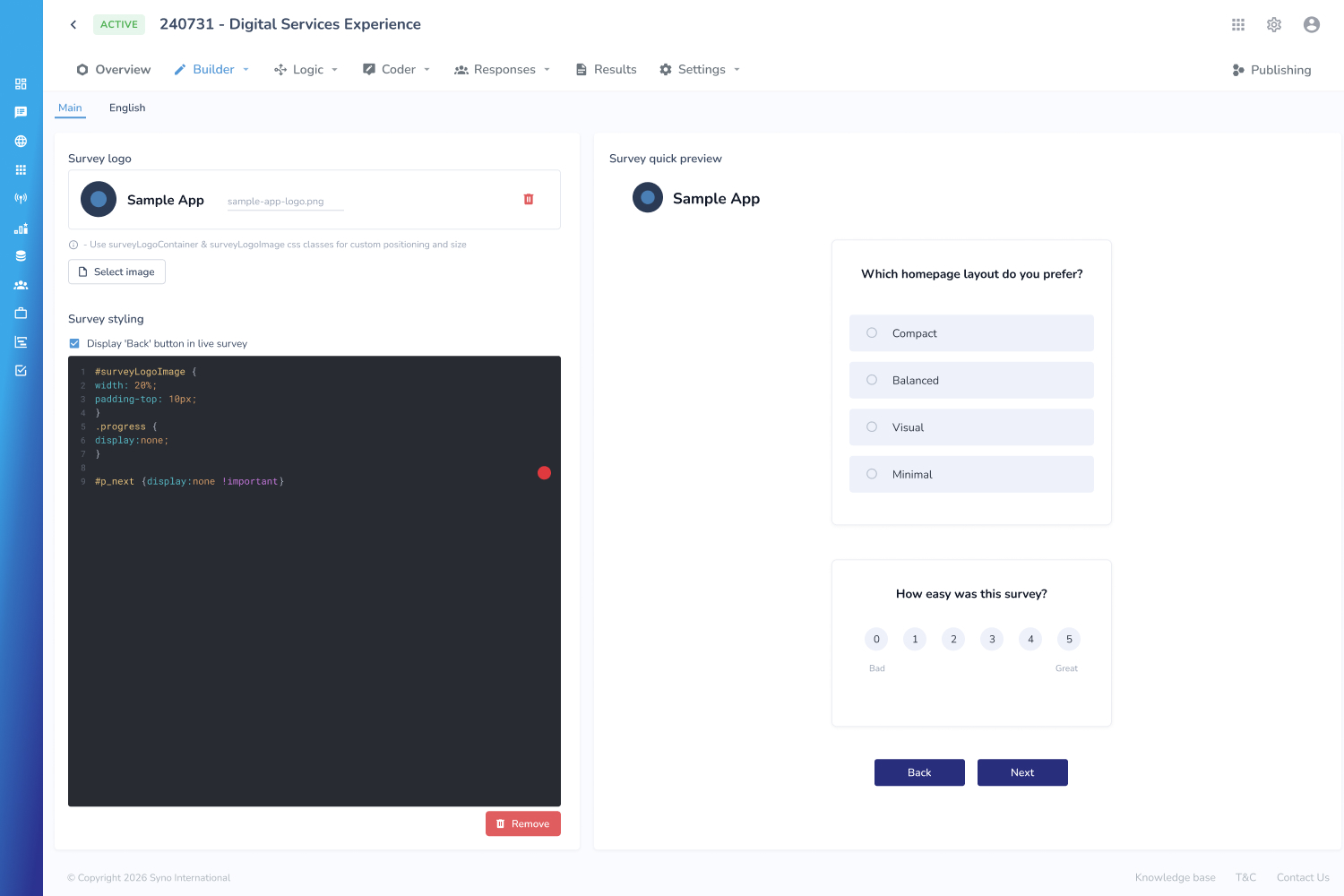Click the red Remove button
Viewport: 1344px width, 896px height.
pos(523,823)
